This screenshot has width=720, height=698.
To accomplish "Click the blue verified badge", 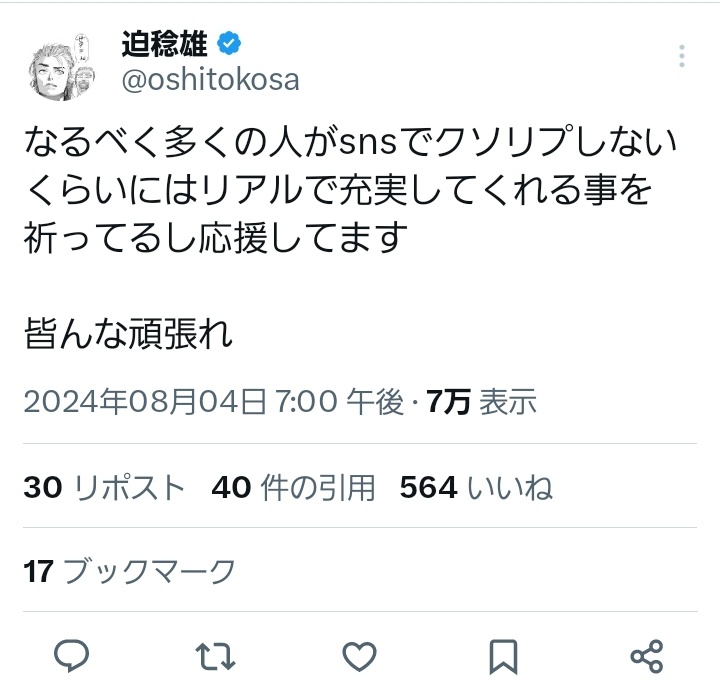I will pos(229,44).
